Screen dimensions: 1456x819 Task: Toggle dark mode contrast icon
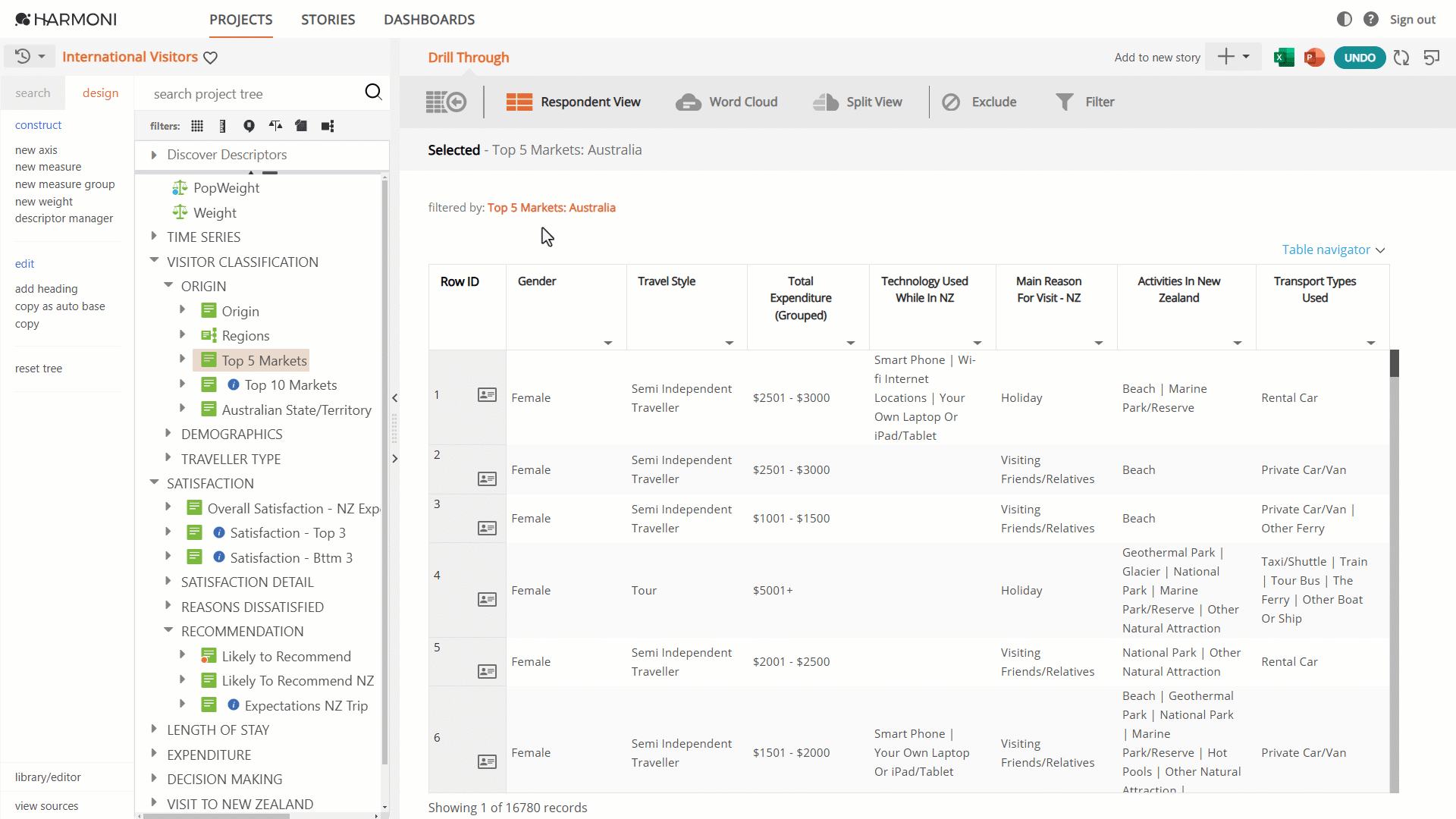point(1345,19)
